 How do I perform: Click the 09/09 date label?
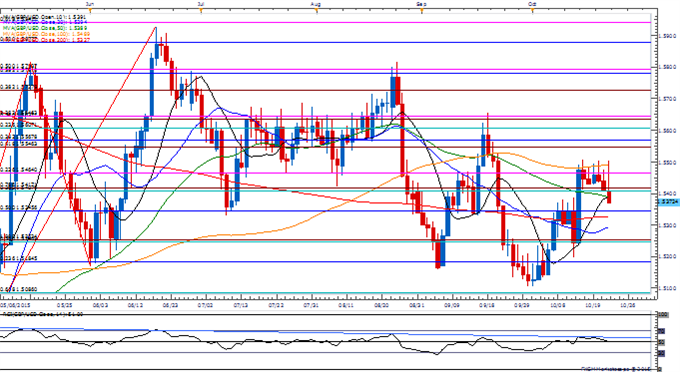point(451,305)
